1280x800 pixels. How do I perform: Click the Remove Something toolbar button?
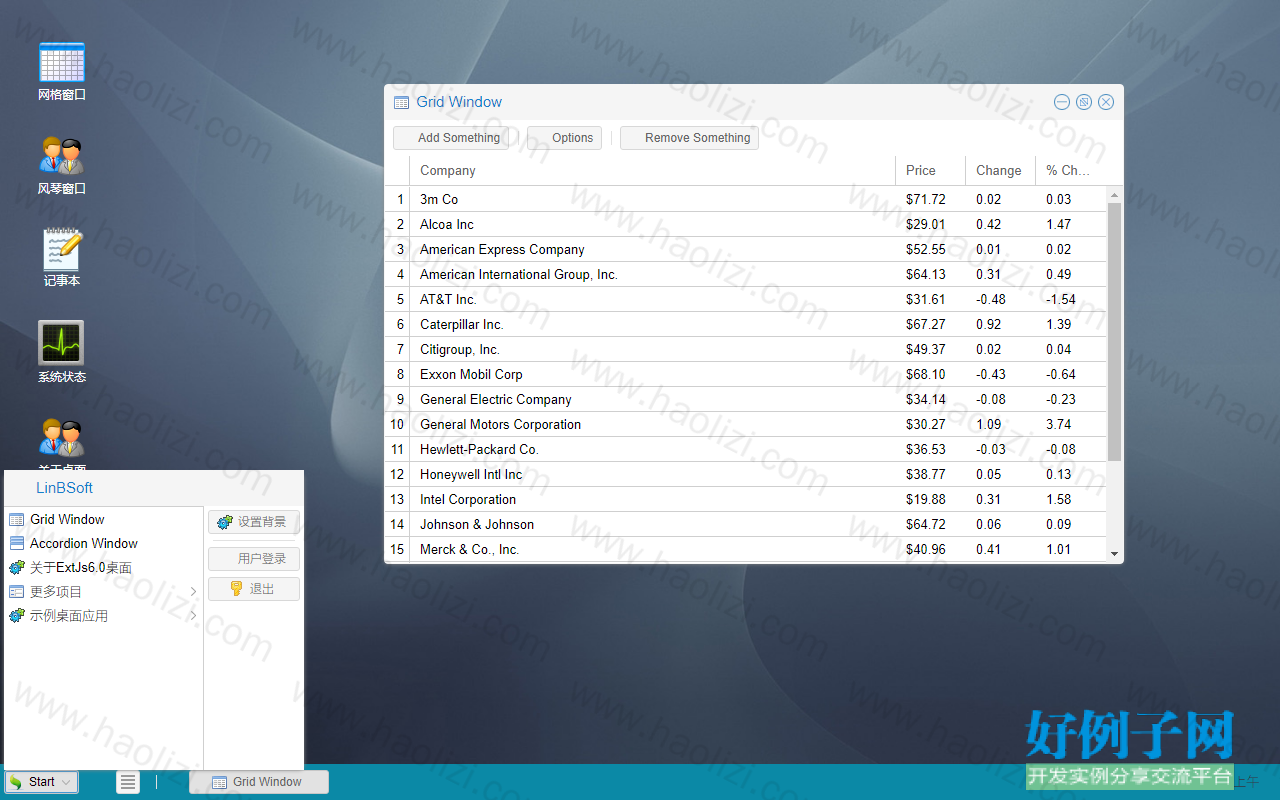tap(689, 138)
